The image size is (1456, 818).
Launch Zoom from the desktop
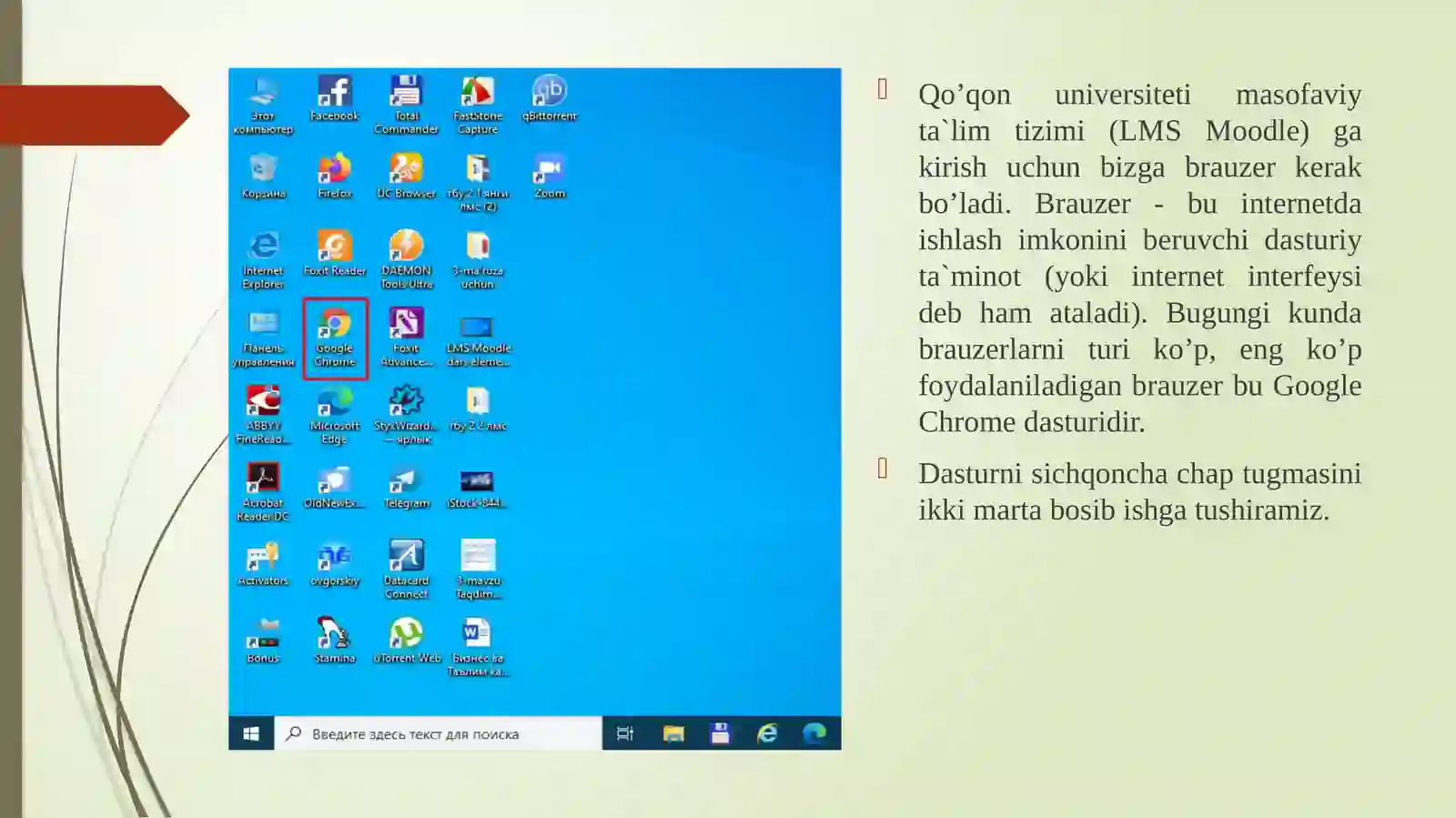pyautogui.click(x=550, y=175)
